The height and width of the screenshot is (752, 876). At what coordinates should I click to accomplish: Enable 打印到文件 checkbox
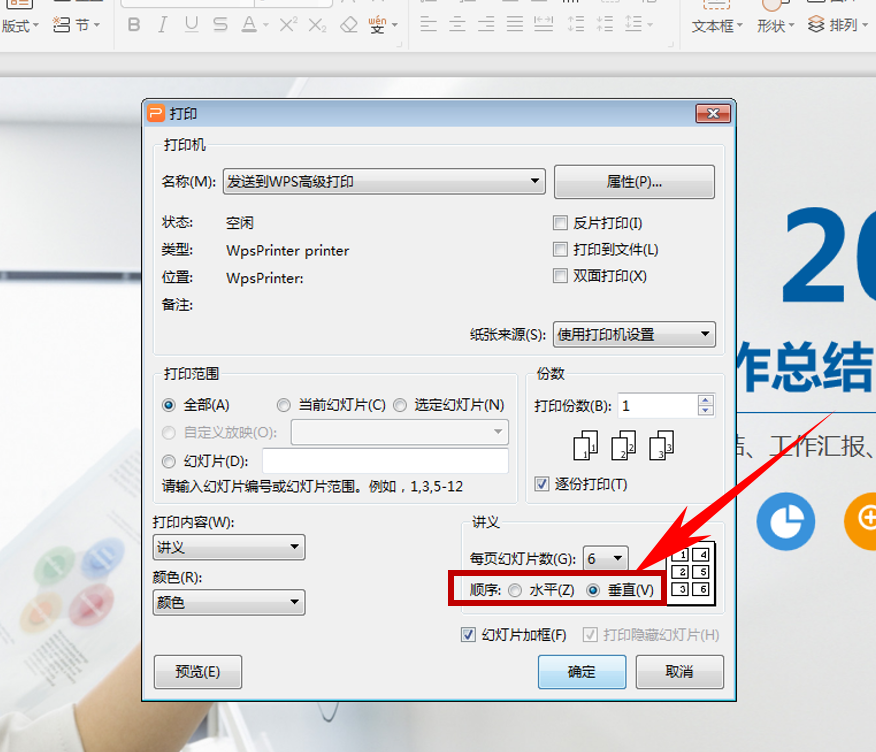560,249
